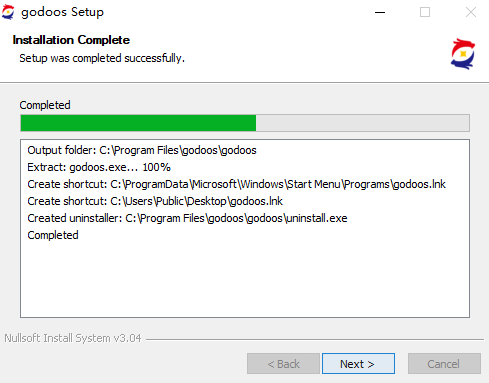This screenshot has height=383, width=489.
Task: Click the Completed status label above bar
Action: point(45,105)
